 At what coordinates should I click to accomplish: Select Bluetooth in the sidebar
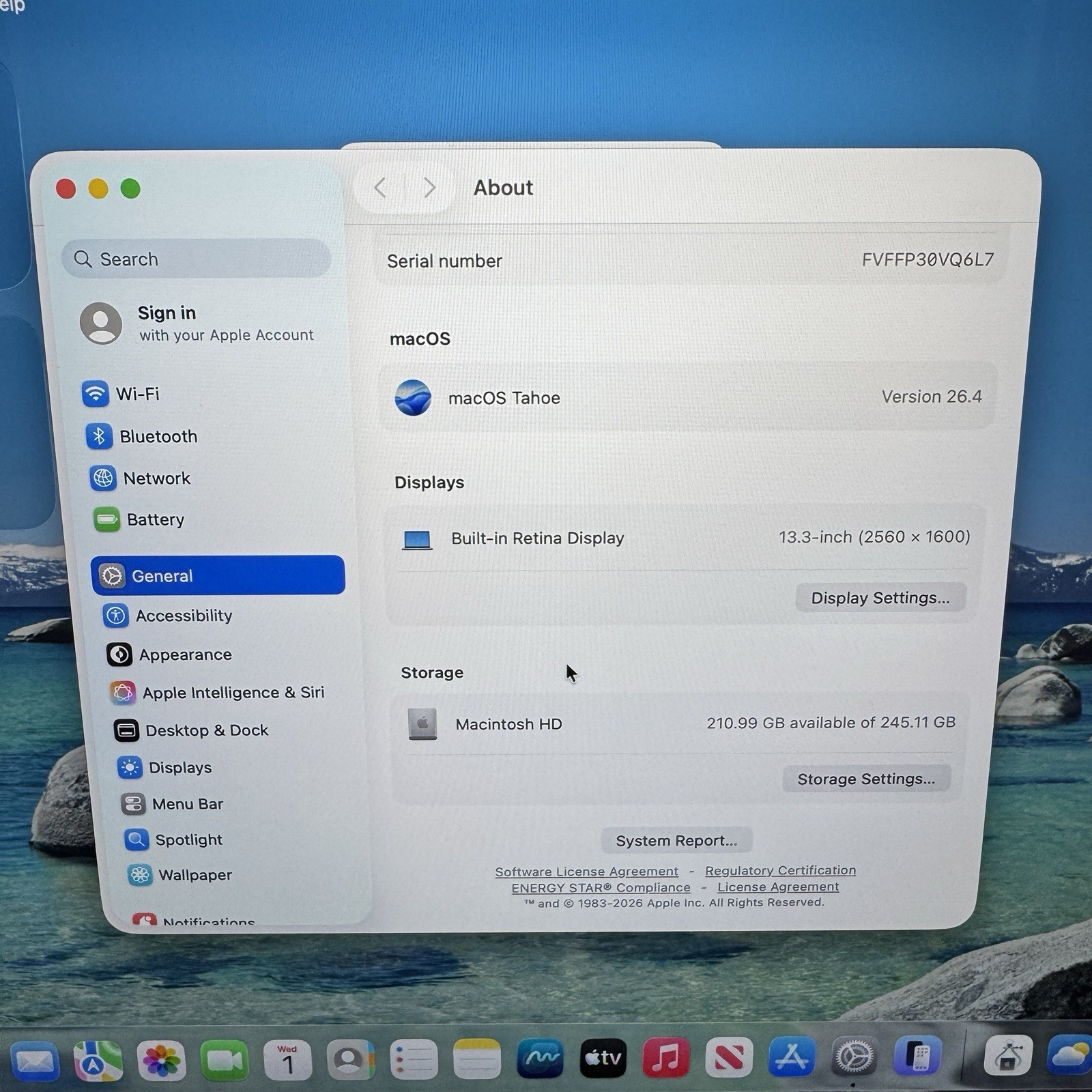tap(158, 437)
